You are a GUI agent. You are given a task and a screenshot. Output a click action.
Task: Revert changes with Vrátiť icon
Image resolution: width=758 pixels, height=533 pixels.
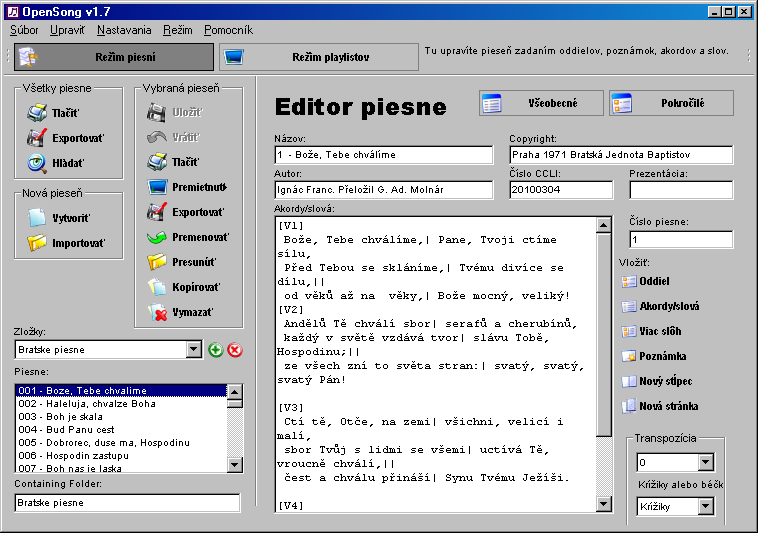pyautogui.click(x=157, y=137)
